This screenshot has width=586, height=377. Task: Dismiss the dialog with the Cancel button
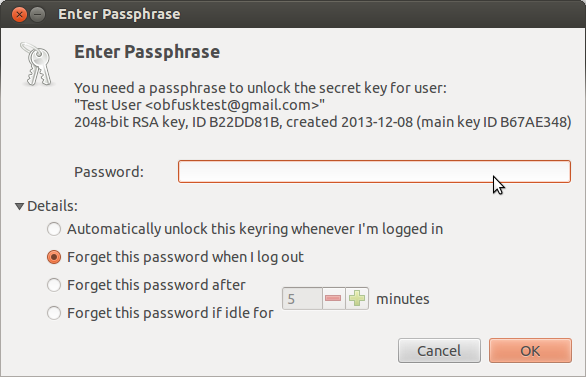click(439, 350)
